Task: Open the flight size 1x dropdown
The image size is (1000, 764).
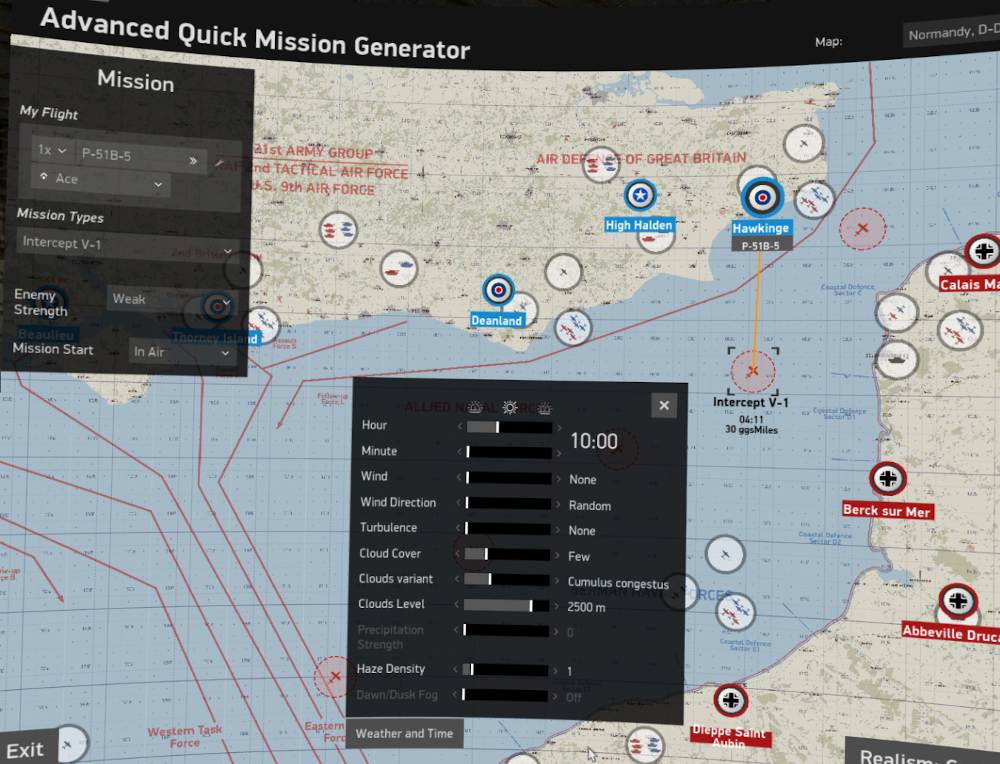Action: pyautogui.click(x=53, y=151)
